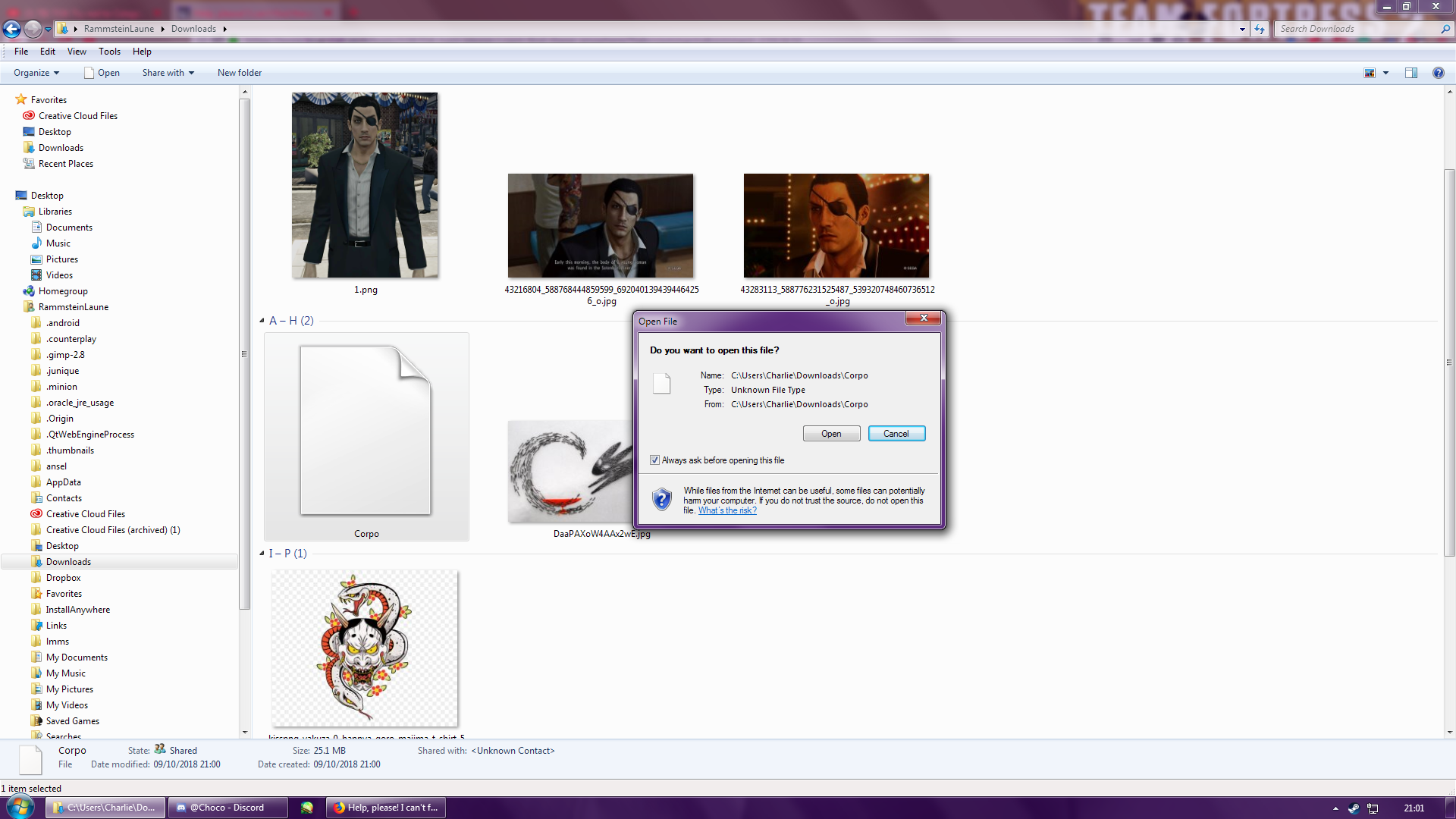Open the Explorer taskbar window button
The image size is (1456, 819).
pos(105,808)
